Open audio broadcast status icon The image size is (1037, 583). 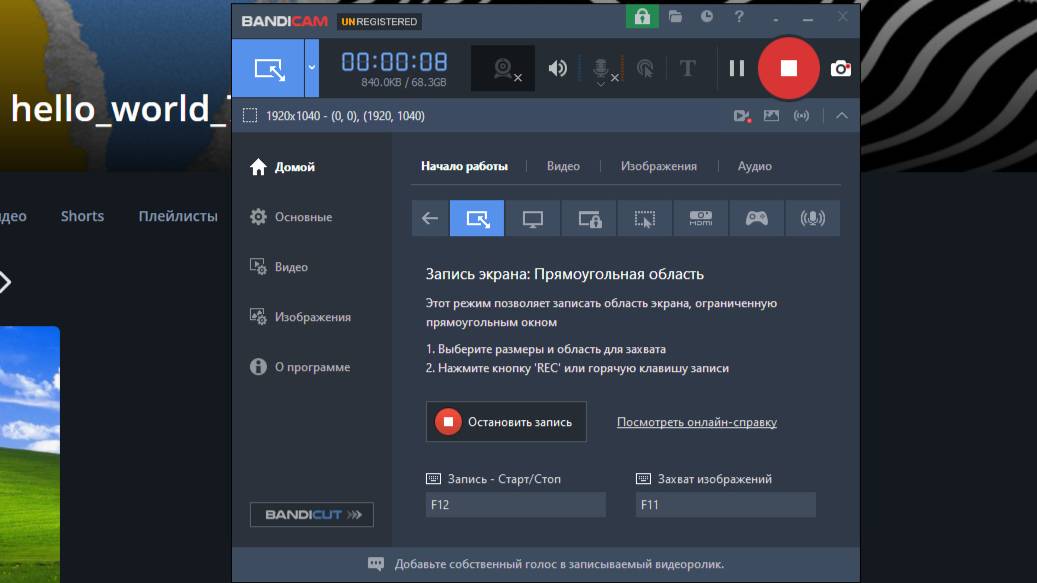[802, 116]
